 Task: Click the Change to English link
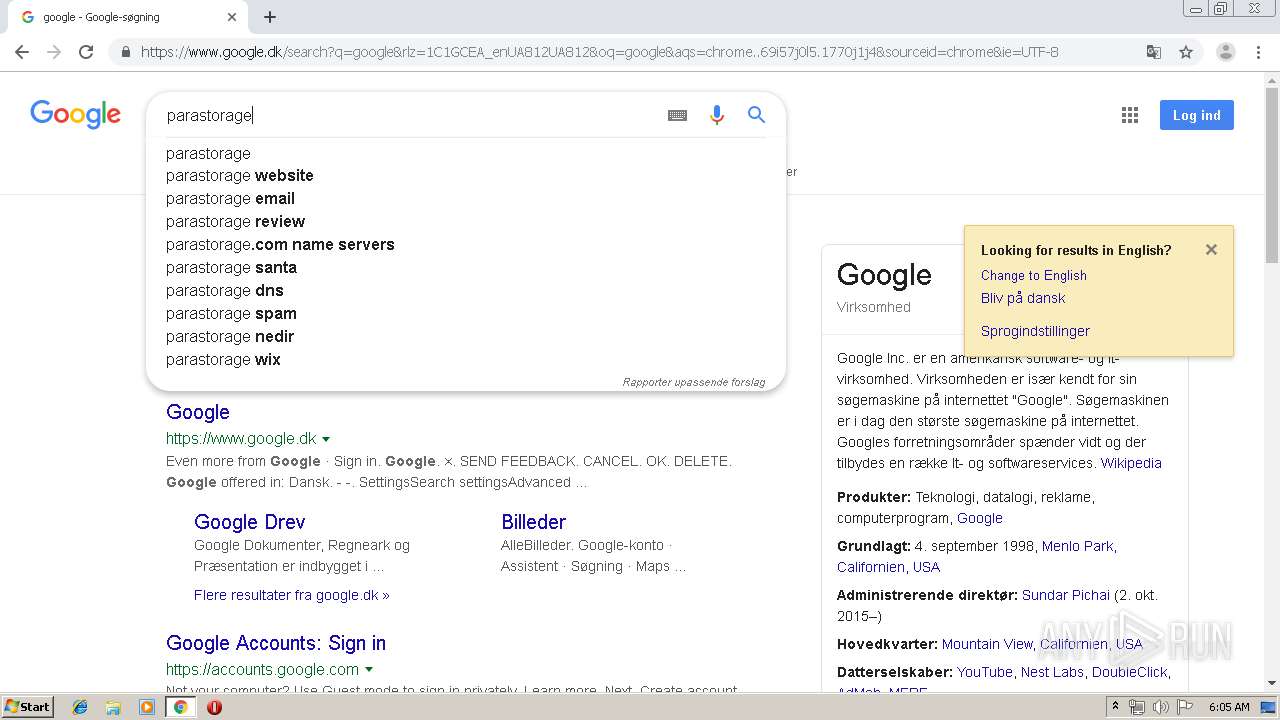[x=1034, y=275]
